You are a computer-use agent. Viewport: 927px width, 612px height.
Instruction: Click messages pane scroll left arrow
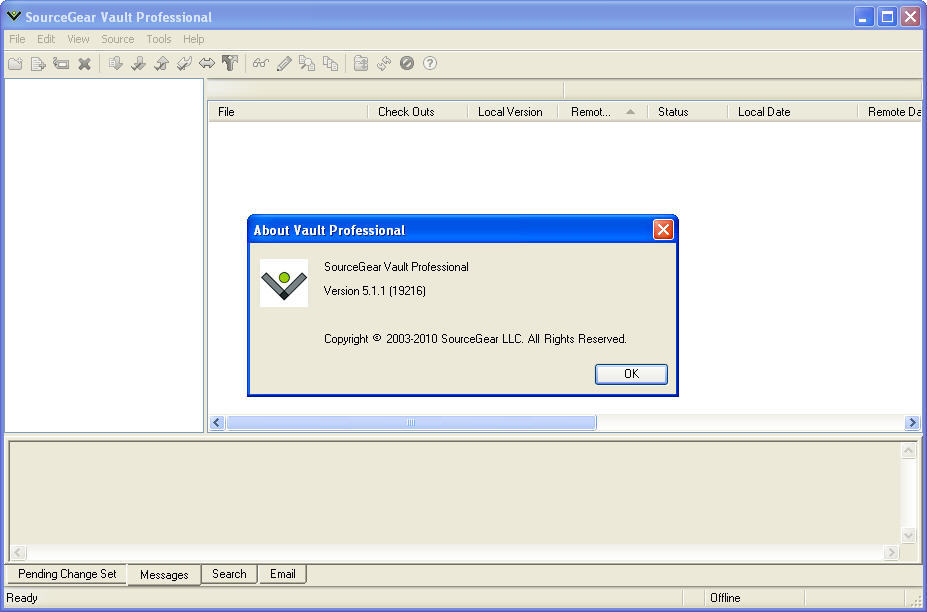[x=18, y=552]
